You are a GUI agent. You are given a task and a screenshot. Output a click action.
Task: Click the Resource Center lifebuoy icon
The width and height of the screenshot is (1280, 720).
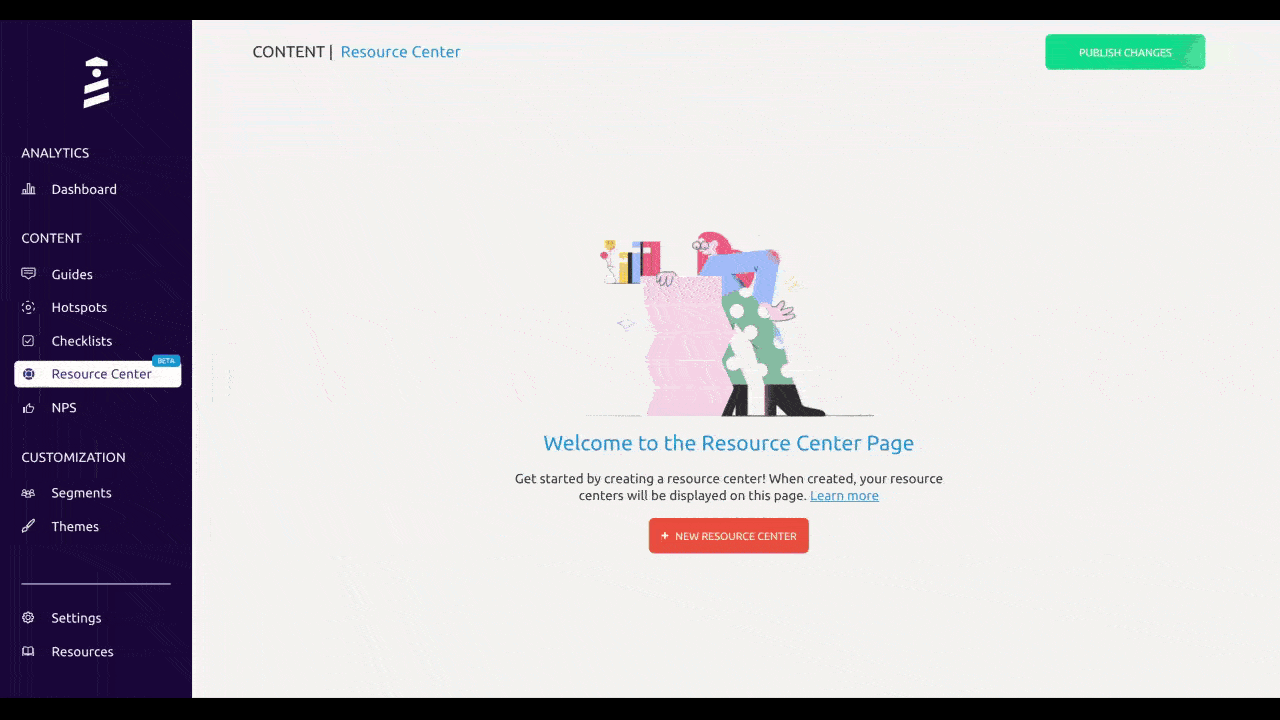click(29, 374)
